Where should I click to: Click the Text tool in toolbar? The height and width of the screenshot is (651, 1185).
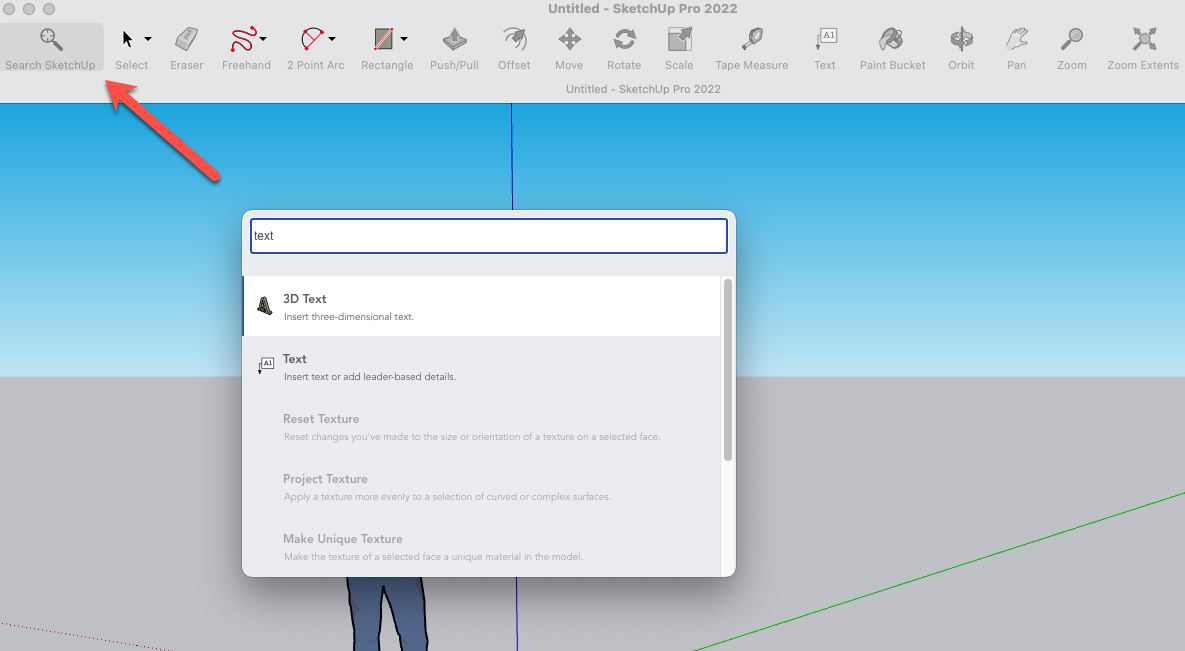[x=825, y=48]
